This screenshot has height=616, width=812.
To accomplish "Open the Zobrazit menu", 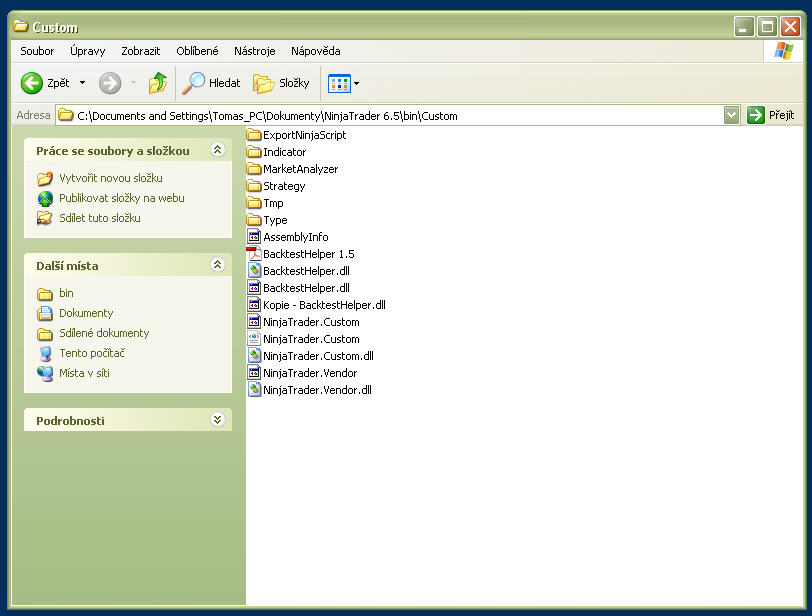I will [x=140, y=51].
